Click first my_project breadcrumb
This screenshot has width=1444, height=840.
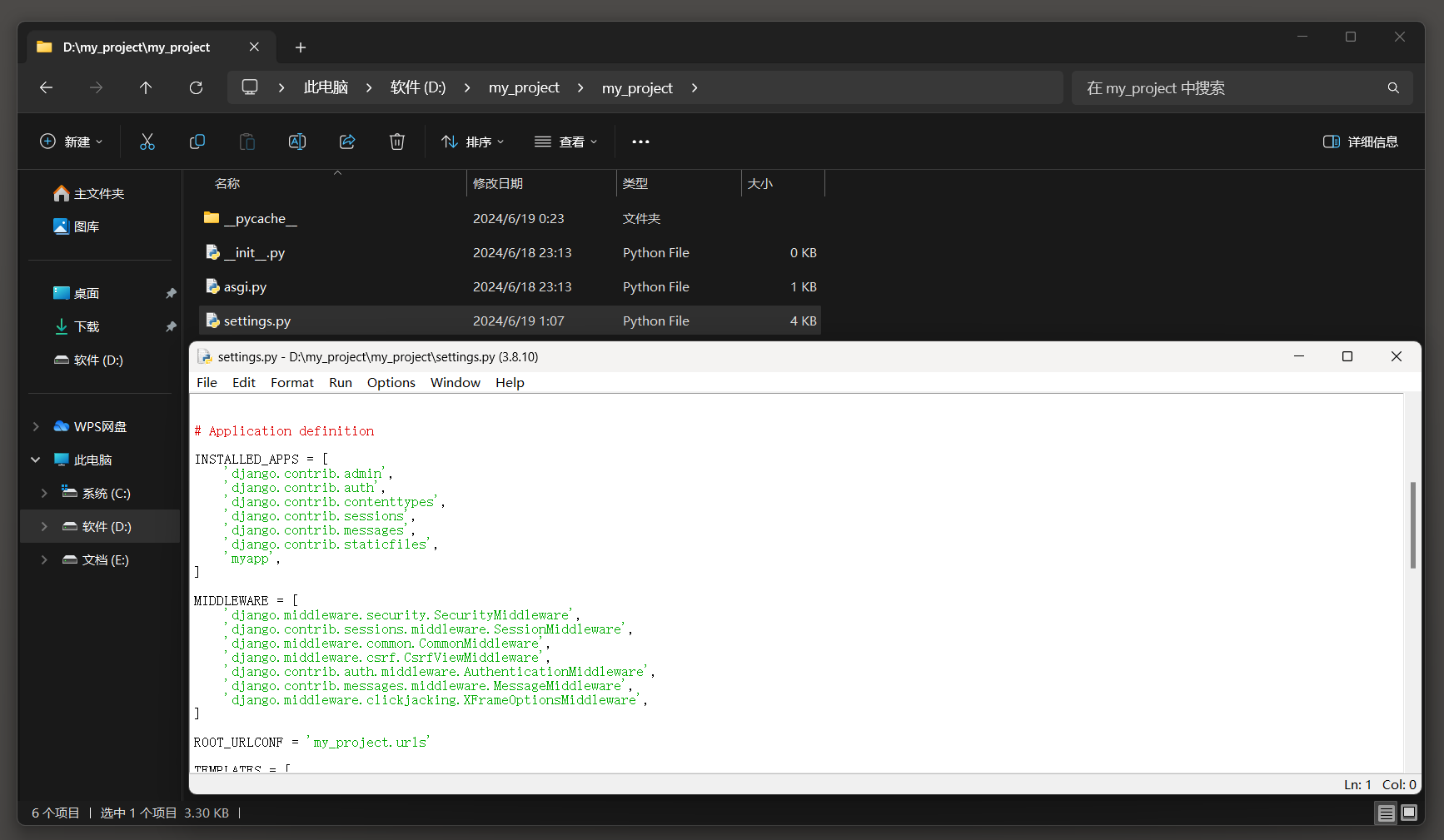[524, 87]
